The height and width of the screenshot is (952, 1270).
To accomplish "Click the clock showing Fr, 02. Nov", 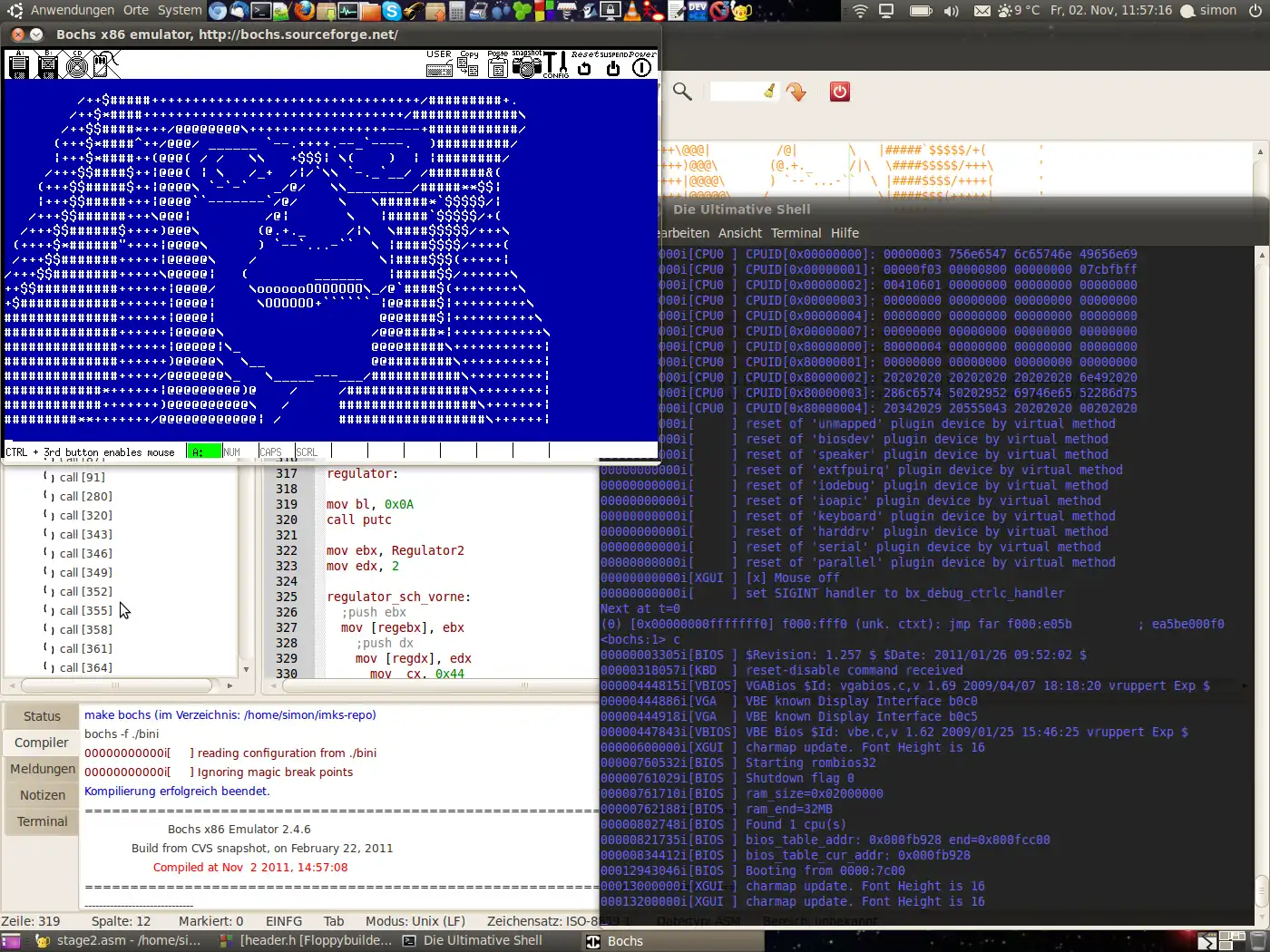I will [1111, 11].
